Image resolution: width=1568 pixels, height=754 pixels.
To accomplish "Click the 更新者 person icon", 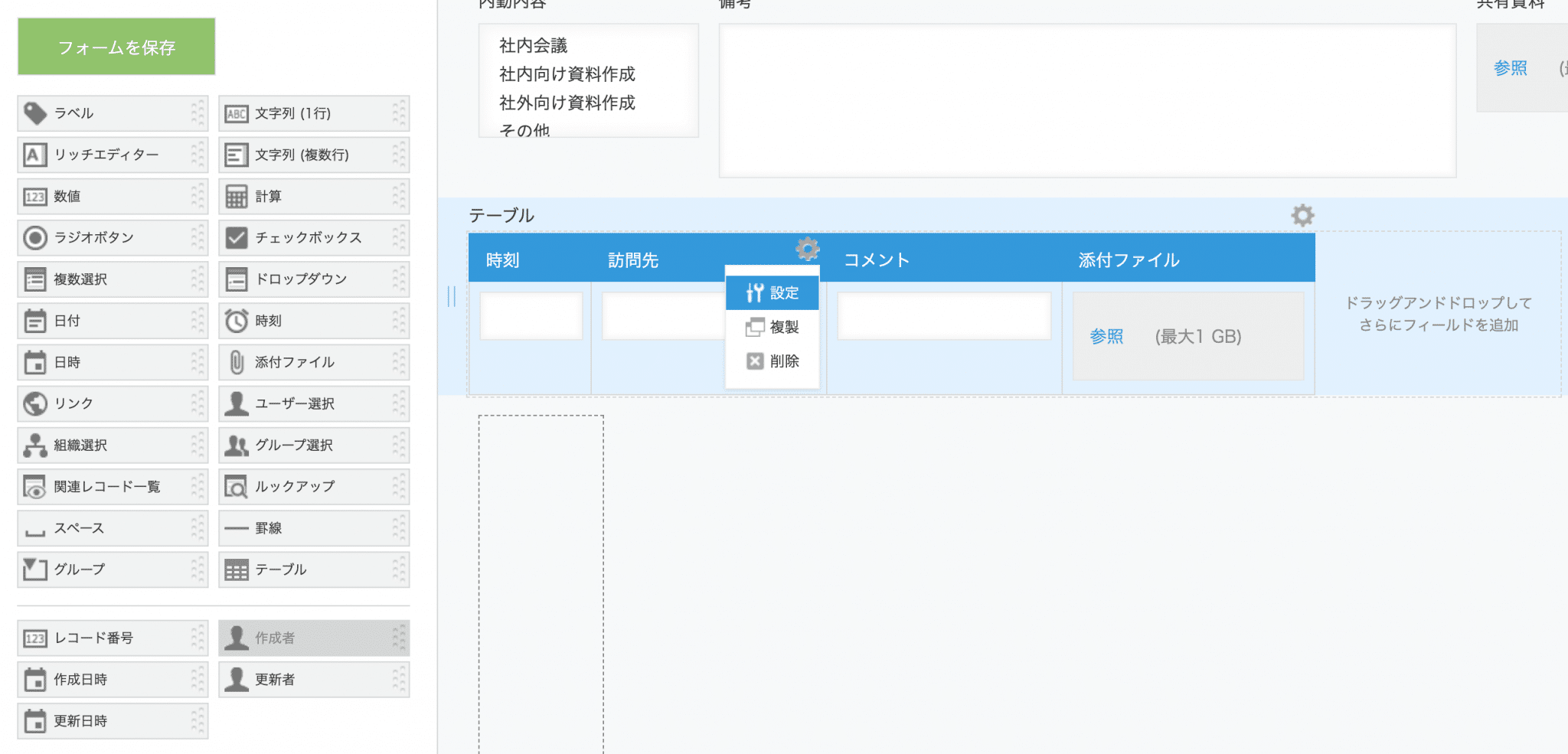I will [237, 680].
